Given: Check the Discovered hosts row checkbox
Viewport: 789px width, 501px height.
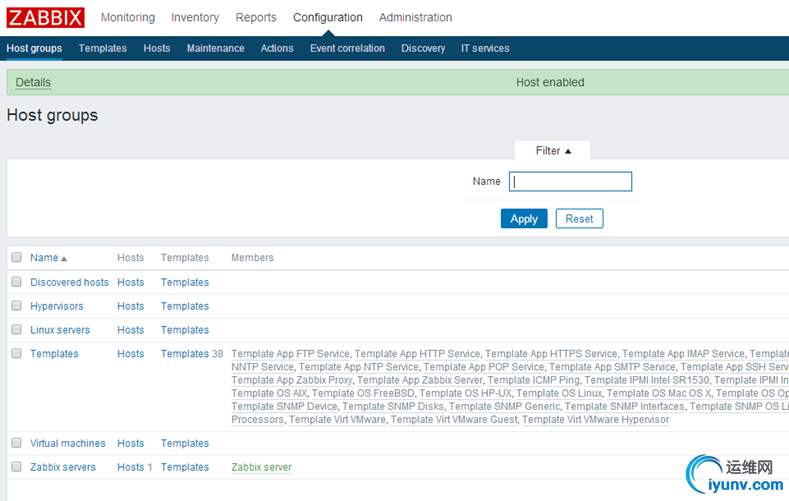Looking at the screenshot, I should click(17, 282).
